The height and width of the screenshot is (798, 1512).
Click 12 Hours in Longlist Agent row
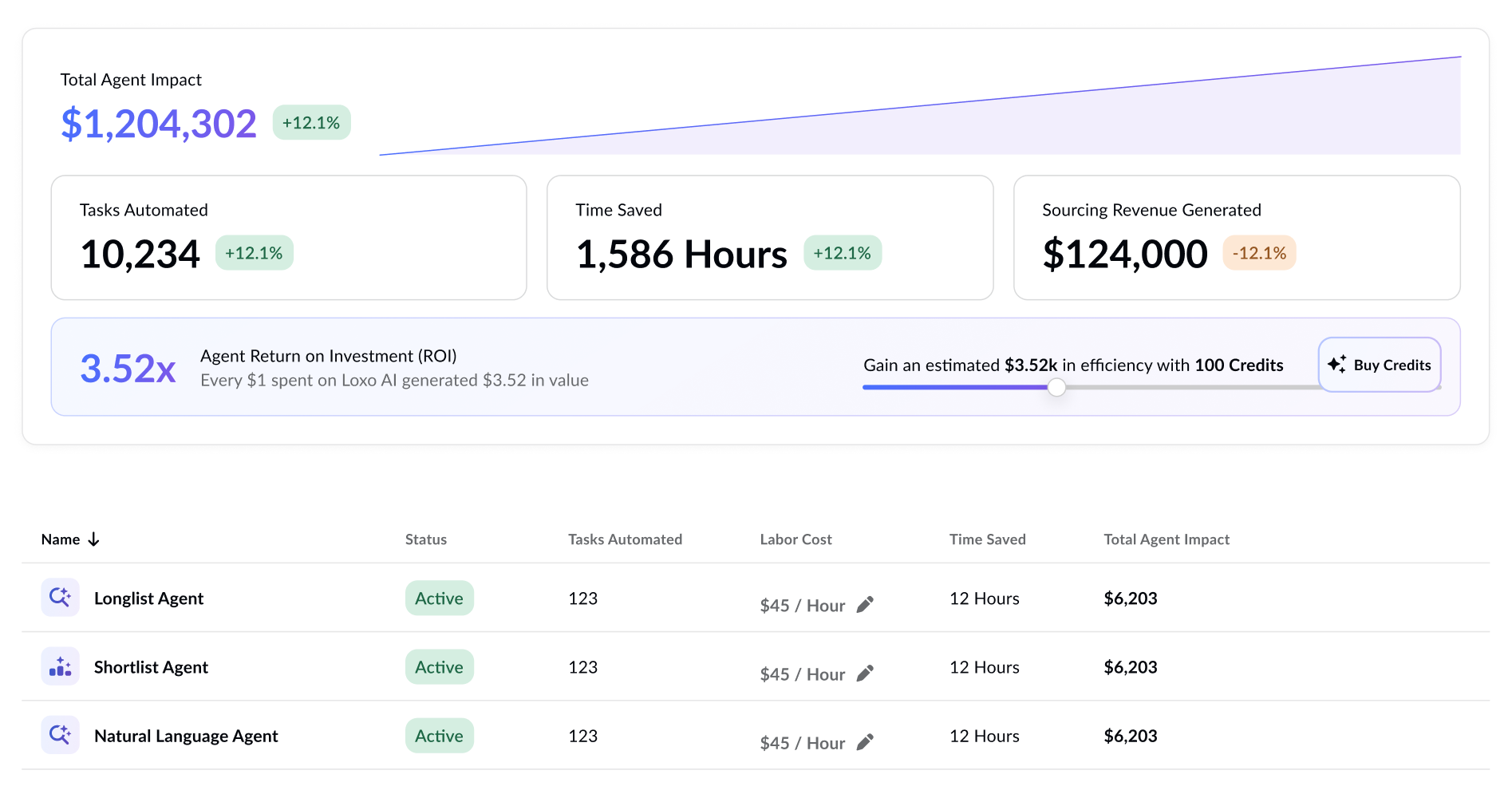(985, 598)
